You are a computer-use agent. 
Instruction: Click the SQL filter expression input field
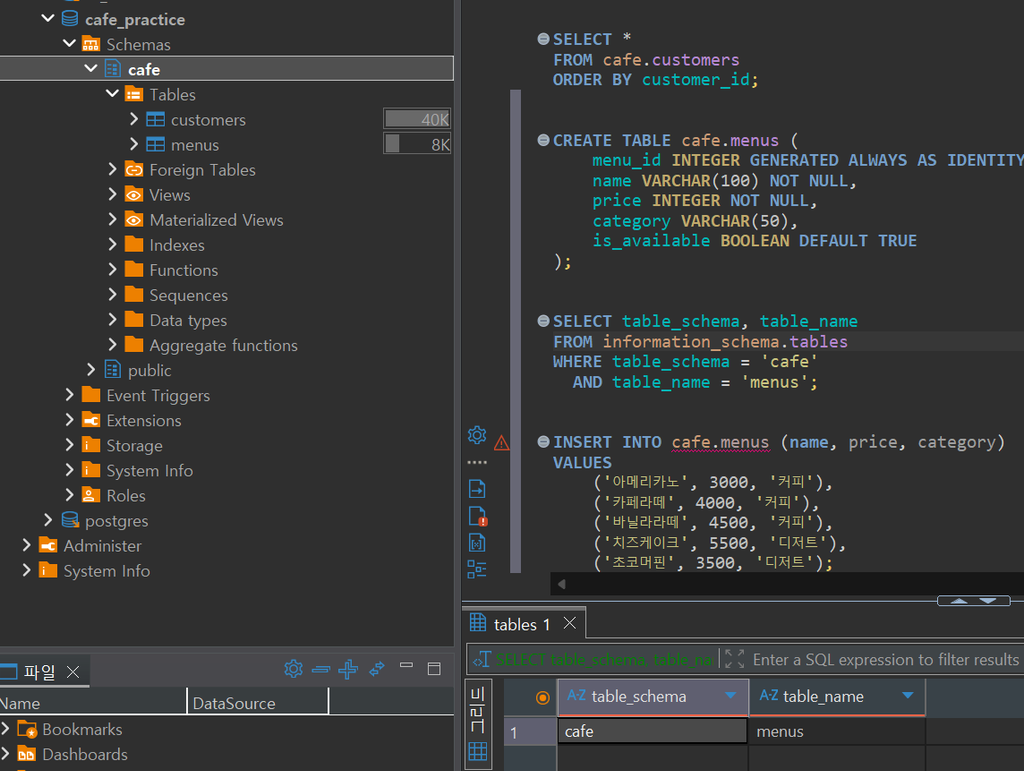click(887, 659)
